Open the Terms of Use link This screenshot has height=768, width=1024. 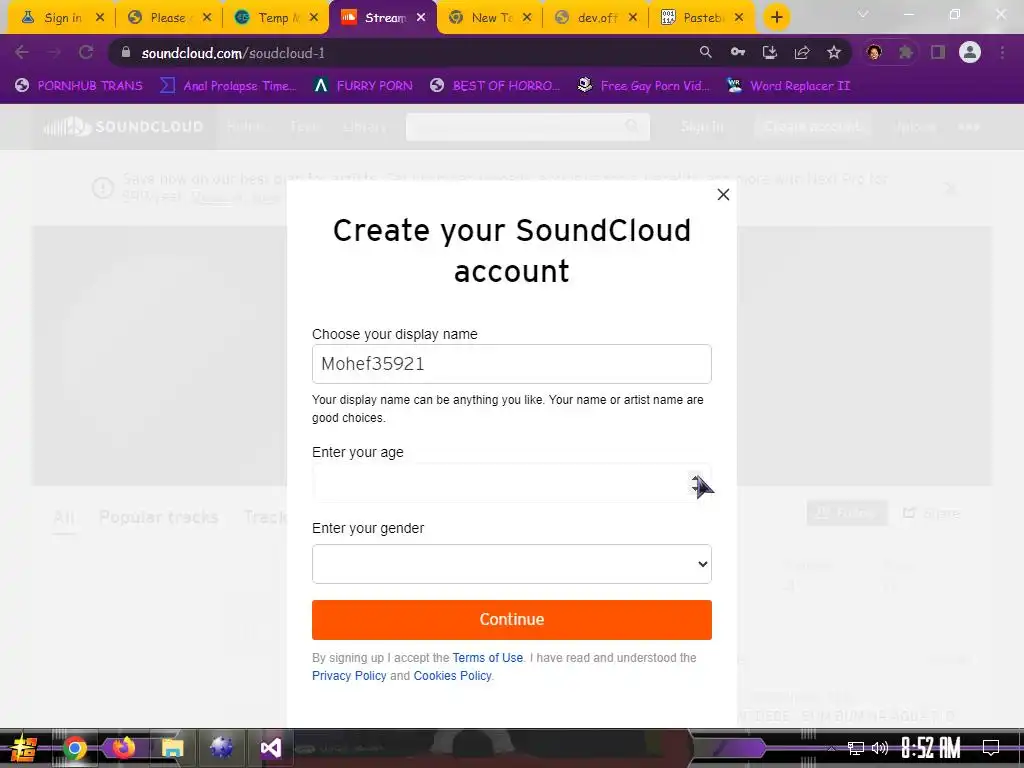[x=487, y=658]
